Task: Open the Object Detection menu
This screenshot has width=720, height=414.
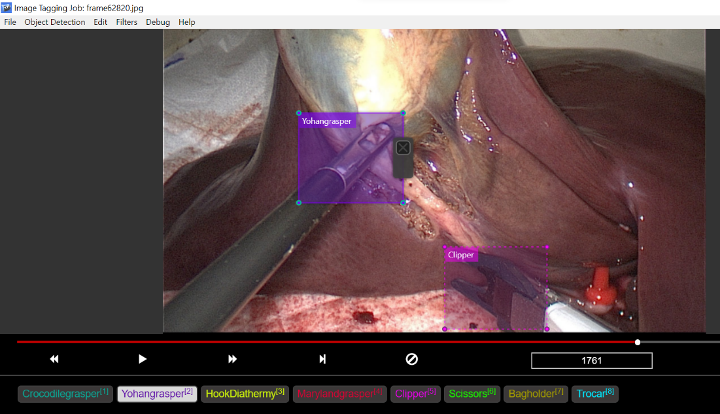Action: pyautogui.click(x=55, y=22)
